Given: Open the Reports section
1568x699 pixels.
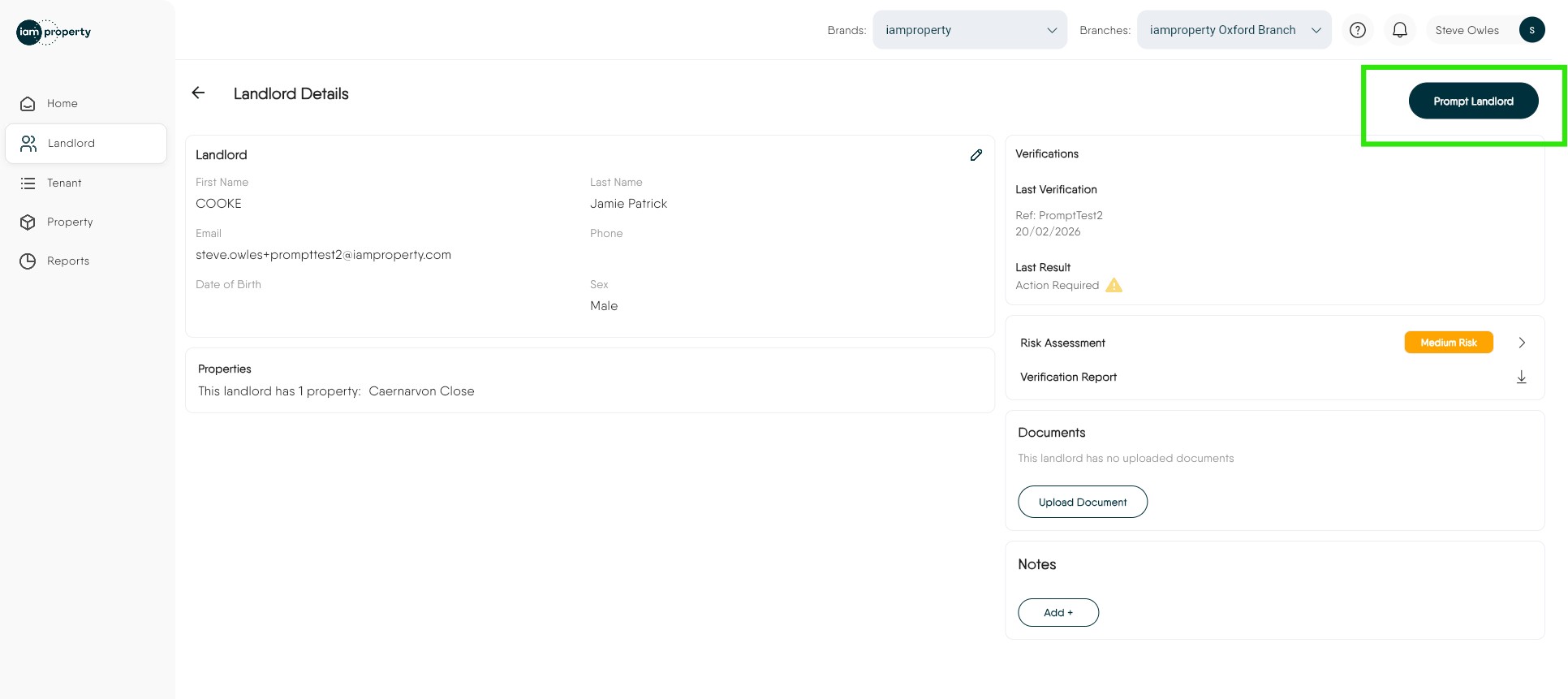Looking at the screenshot, I should (68, 261).
